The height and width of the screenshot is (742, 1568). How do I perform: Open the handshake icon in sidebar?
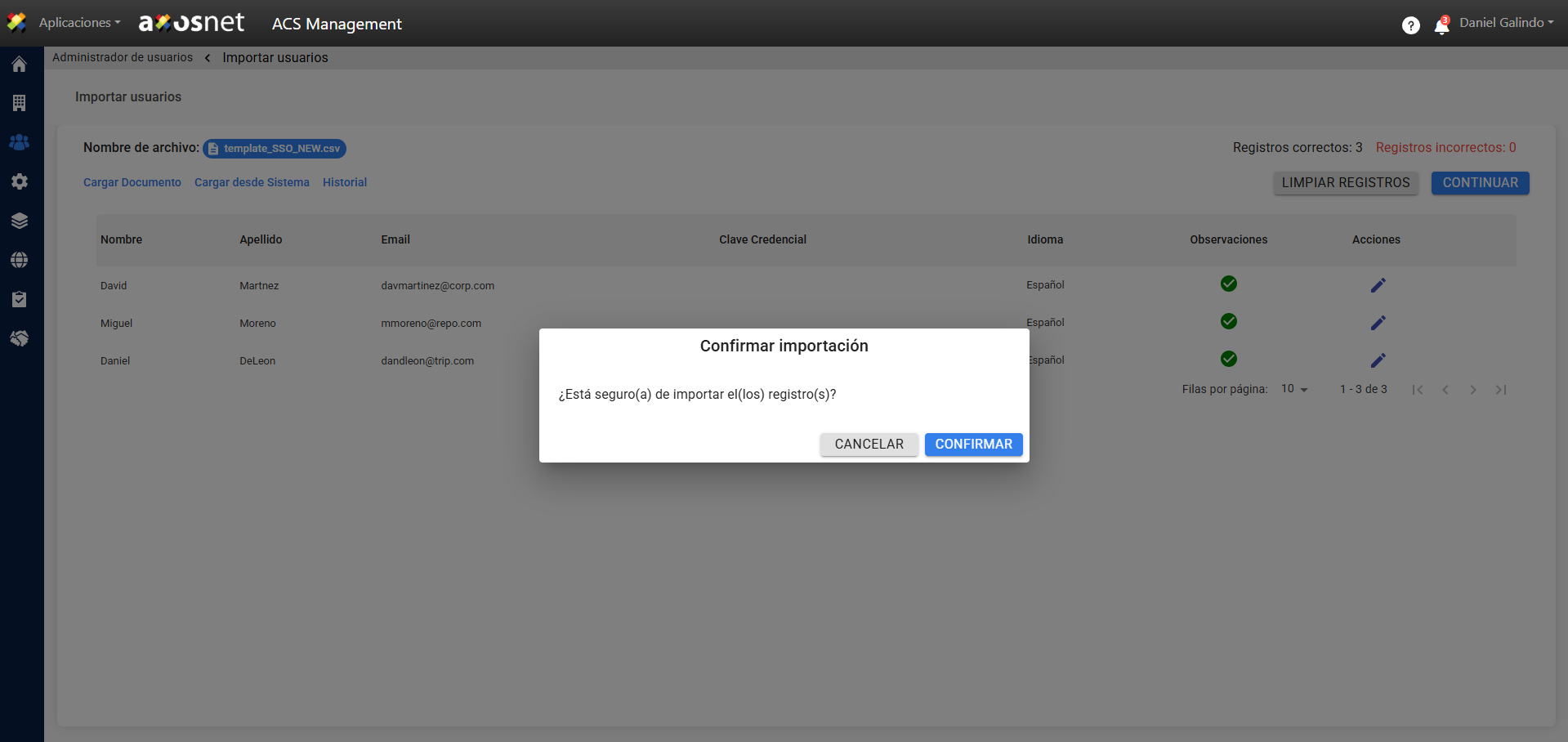[x=20, y=338]
